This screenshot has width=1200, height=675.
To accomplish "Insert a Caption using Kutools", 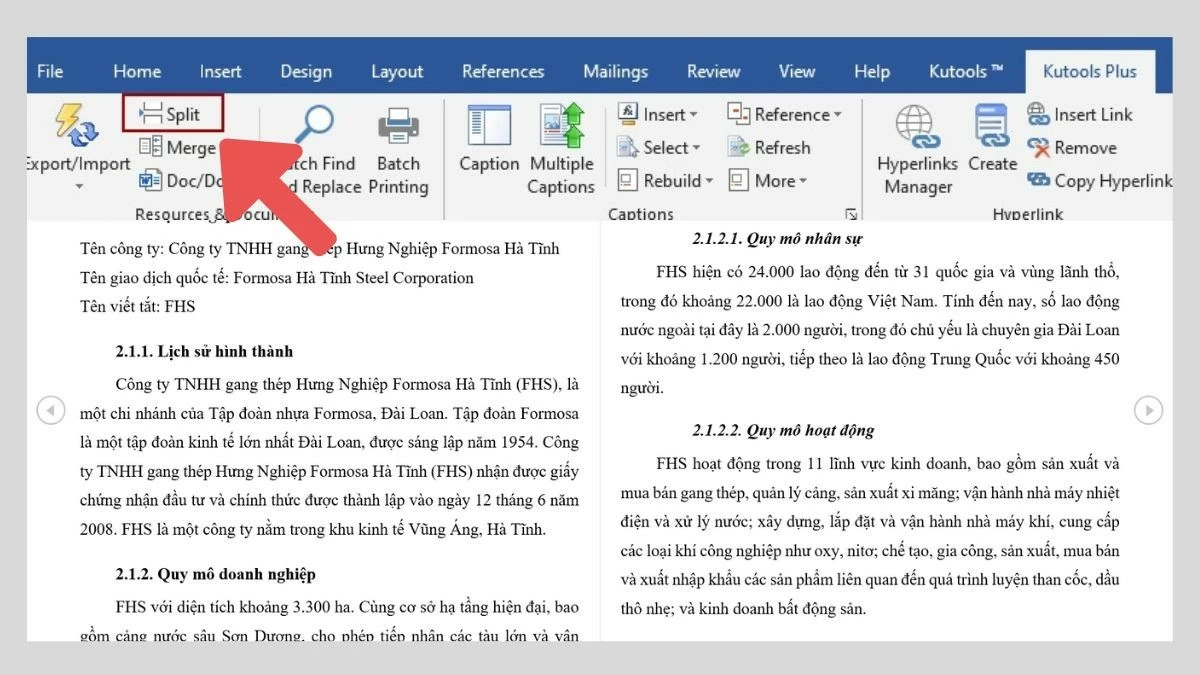I will (489, 147).
